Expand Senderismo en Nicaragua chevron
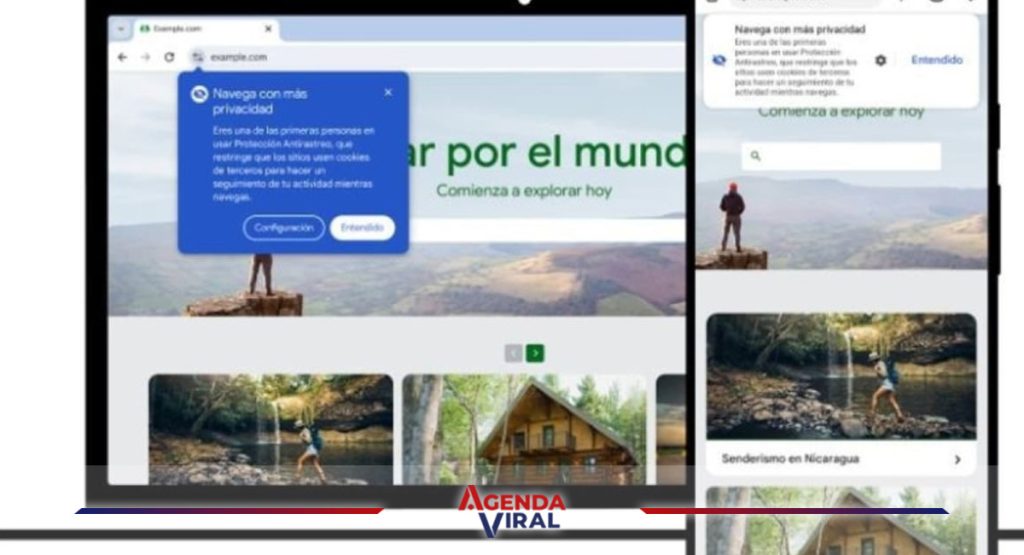The image size is (1024, 555). [x=957, y=459]
